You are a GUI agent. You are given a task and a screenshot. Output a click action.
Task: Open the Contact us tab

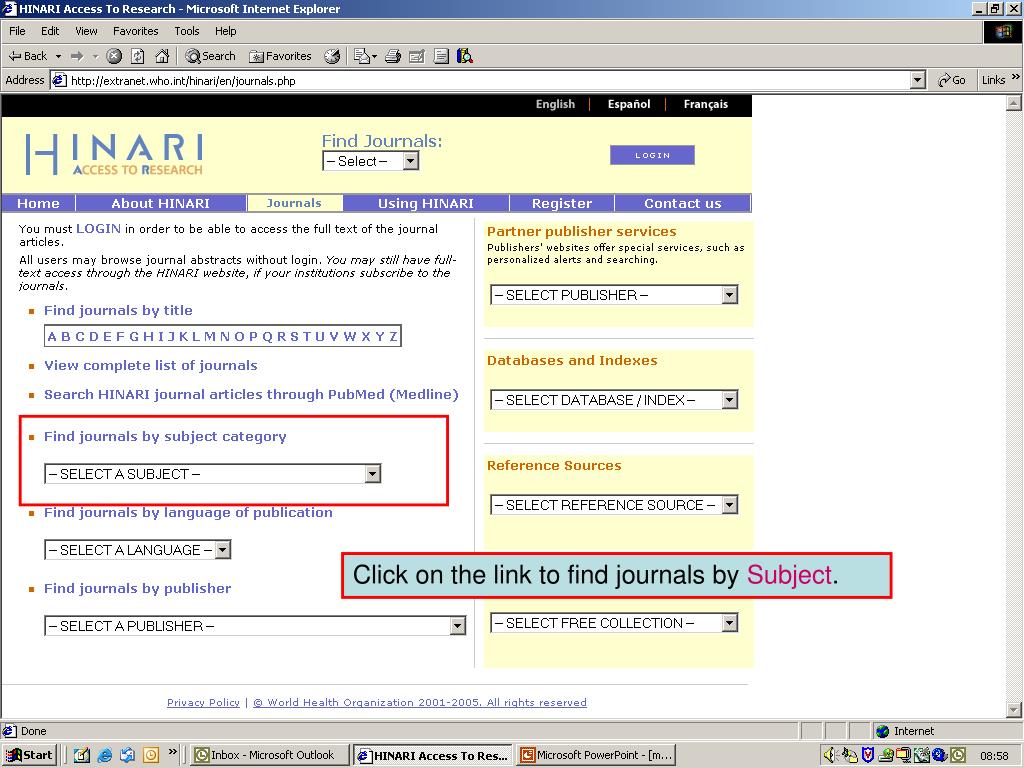682,203
